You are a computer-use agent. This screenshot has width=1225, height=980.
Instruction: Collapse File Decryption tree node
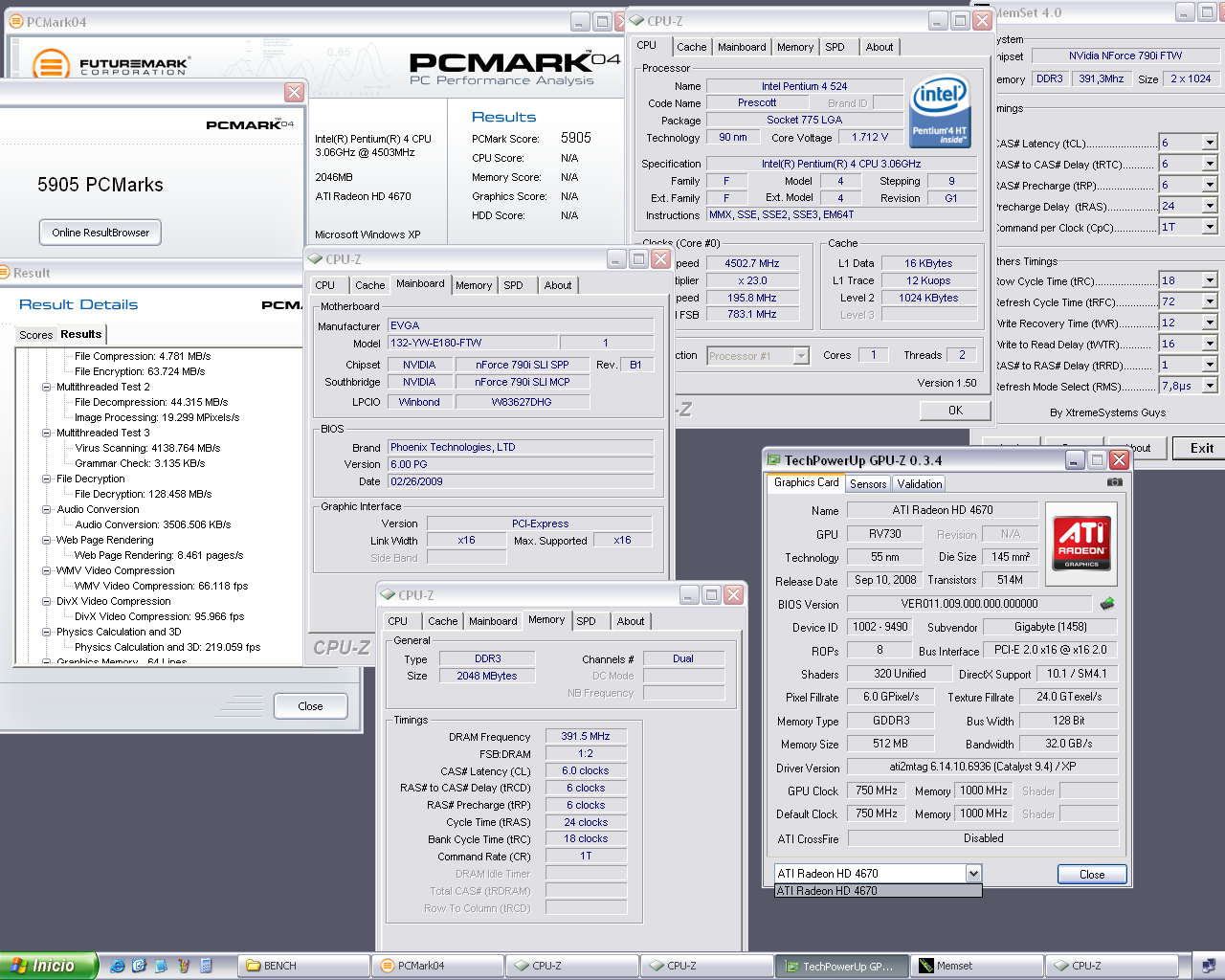[46, 479]
